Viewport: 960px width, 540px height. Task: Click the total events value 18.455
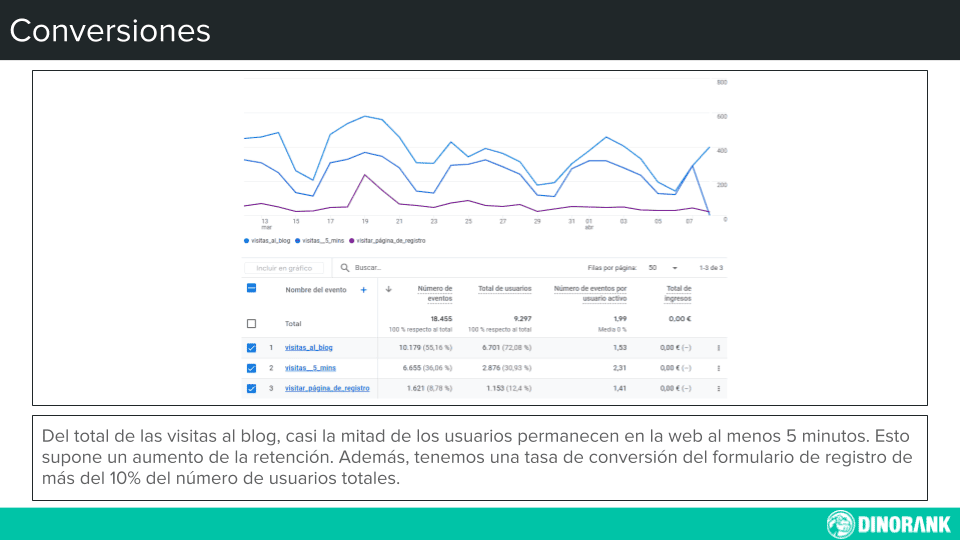pos(441,318)
